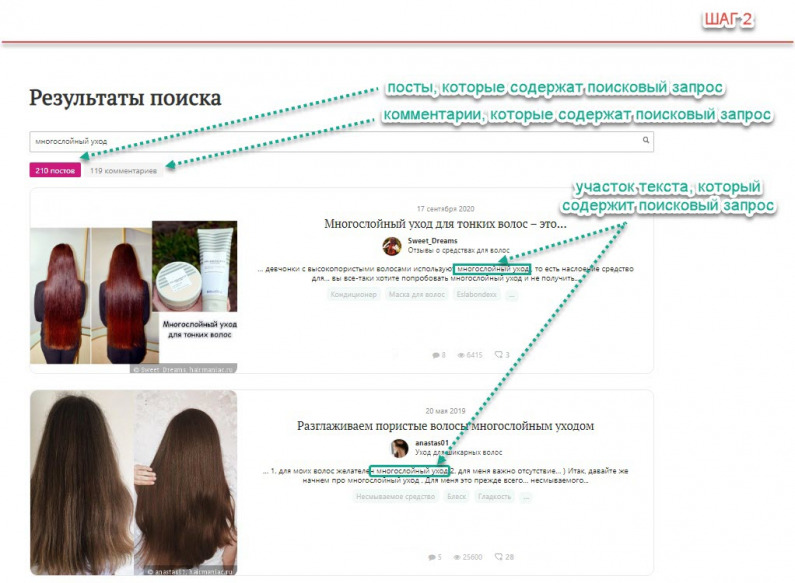Switch to the "119 комментариев" tab

123,171
